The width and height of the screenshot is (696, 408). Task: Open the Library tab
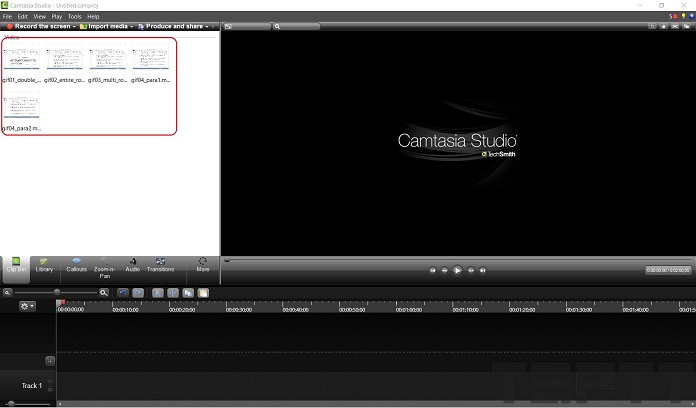tap(44, 265)
